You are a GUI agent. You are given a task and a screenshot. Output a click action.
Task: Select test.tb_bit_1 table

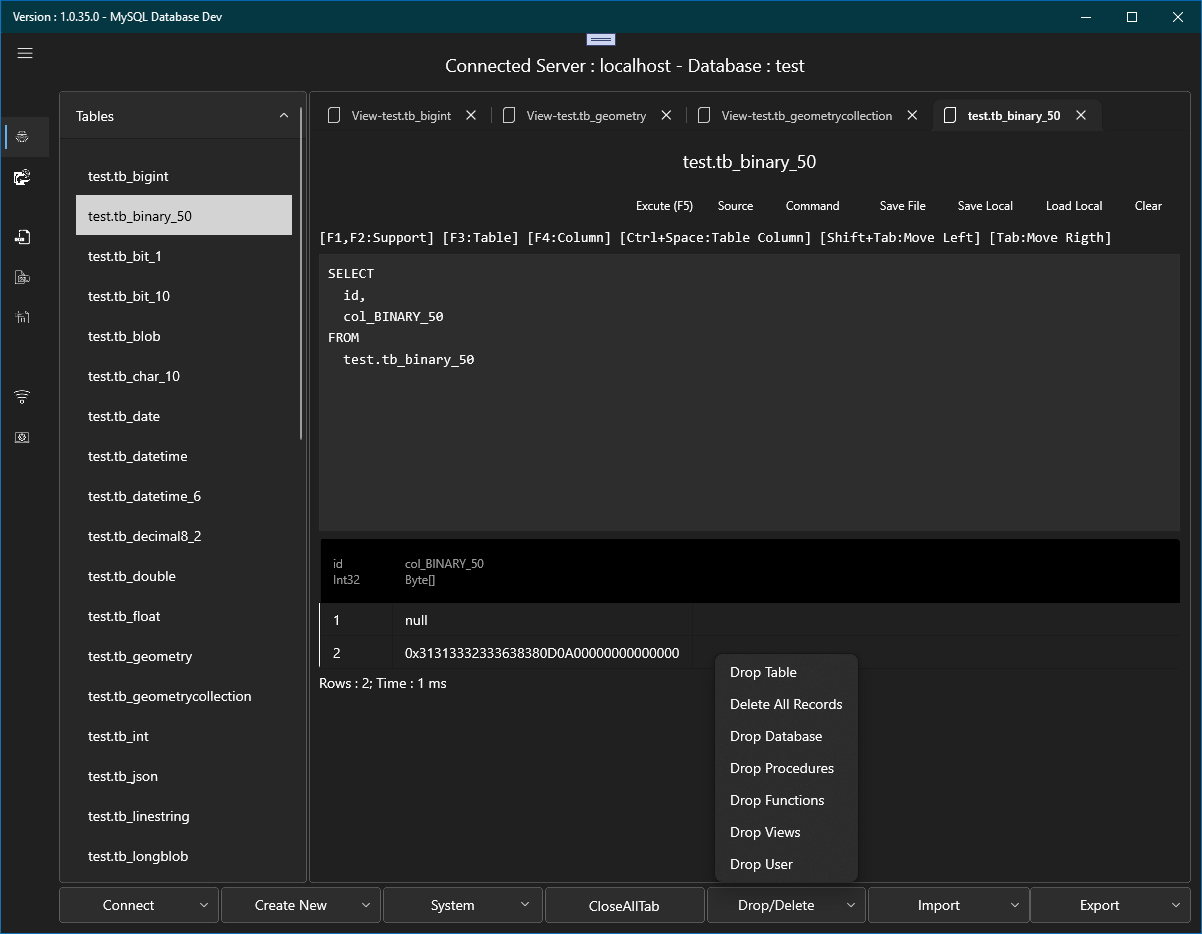(184, 256)
